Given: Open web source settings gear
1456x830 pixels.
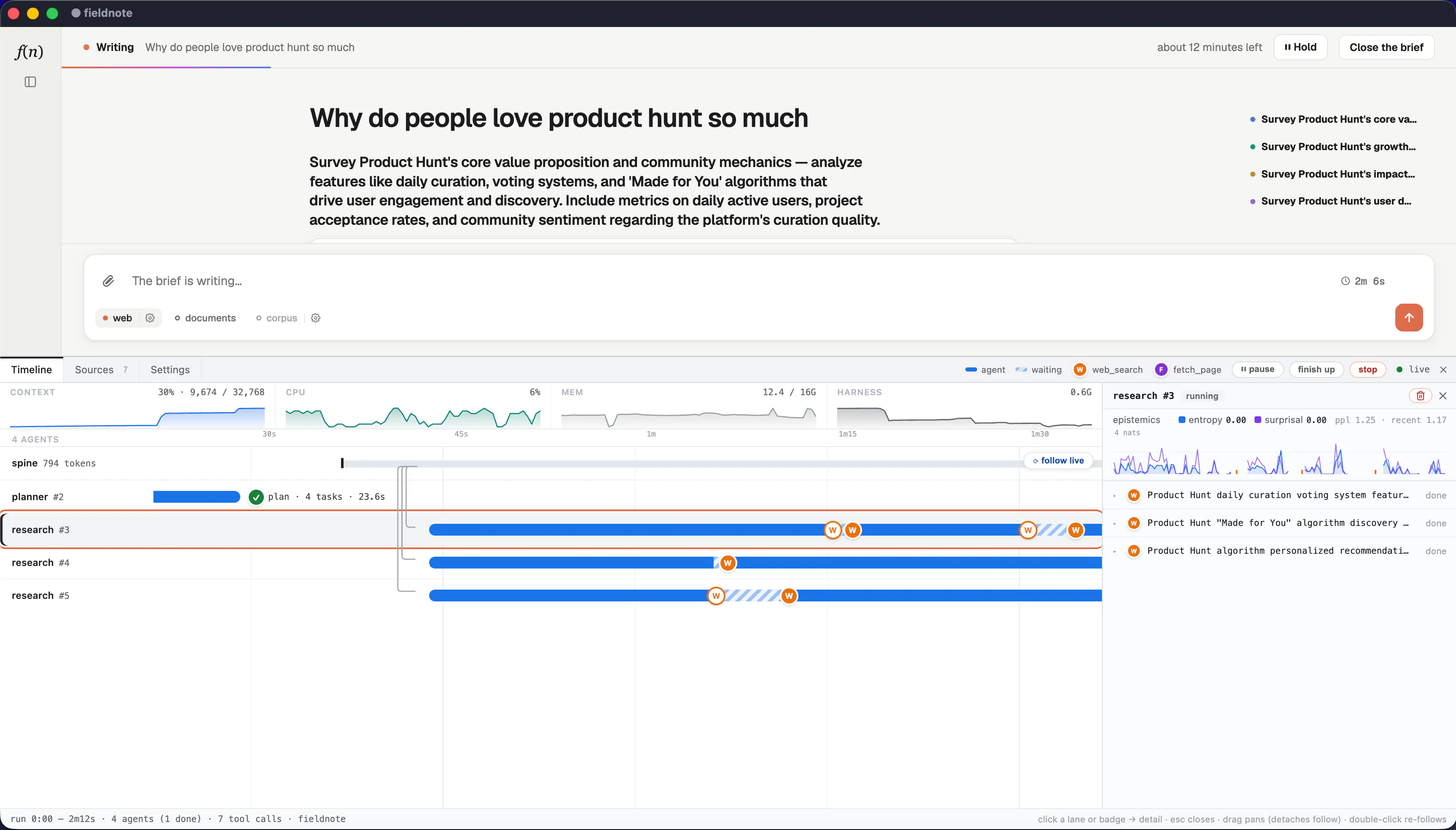Looking at the screenshot, I should [x=150, y=318].
